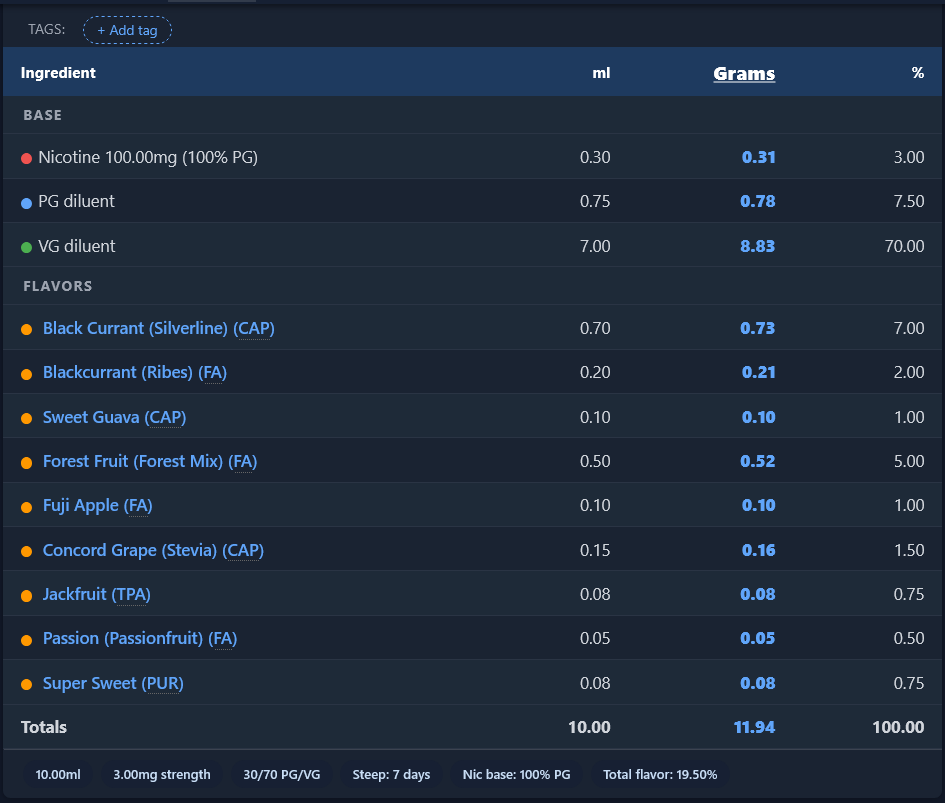Open Black Currant (Silverline) (CAP) flavor link
Screen dimensions: 945x803
click(x=159, y=329)
